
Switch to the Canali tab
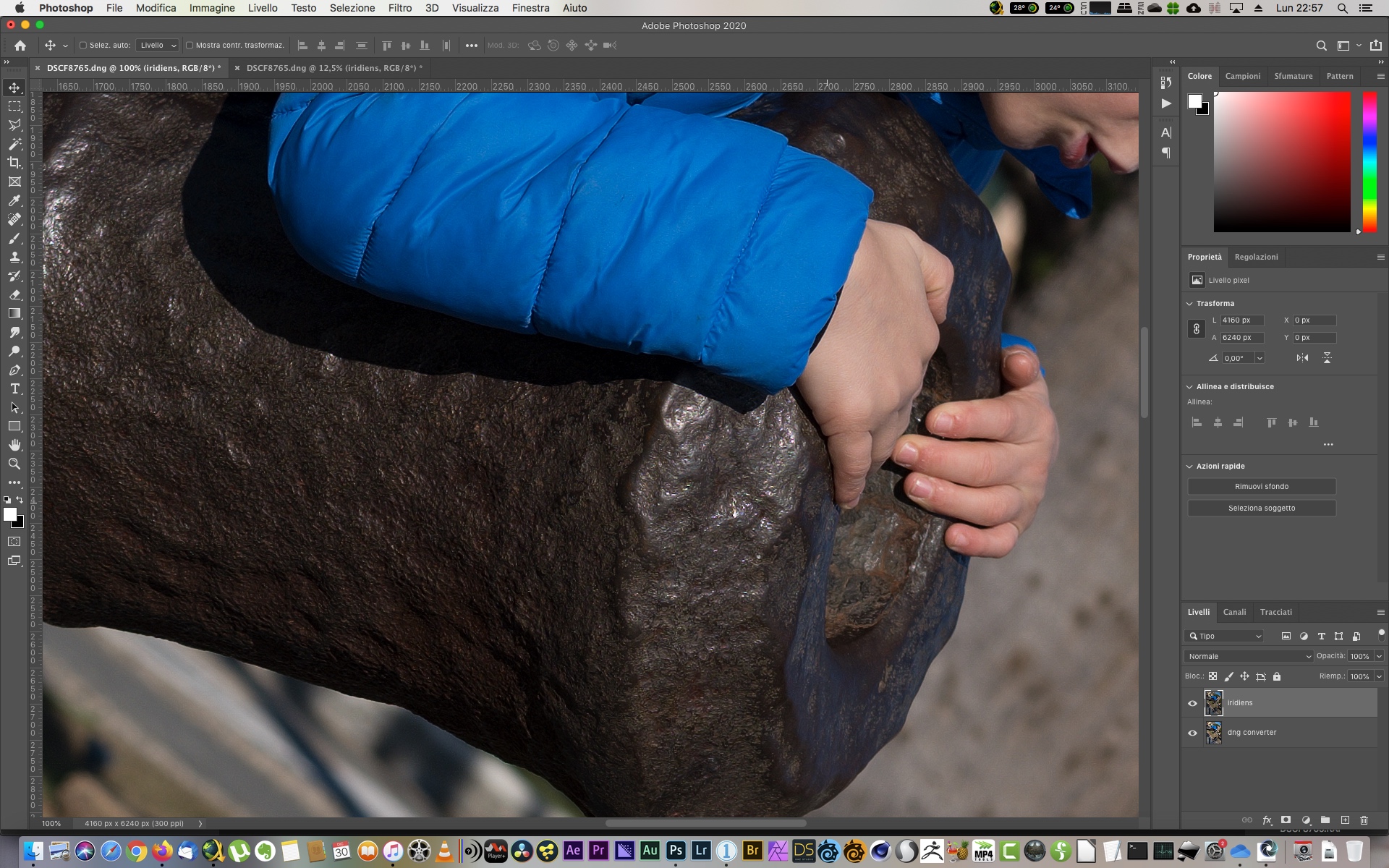pyautogui.click(x=1234, y=612)
